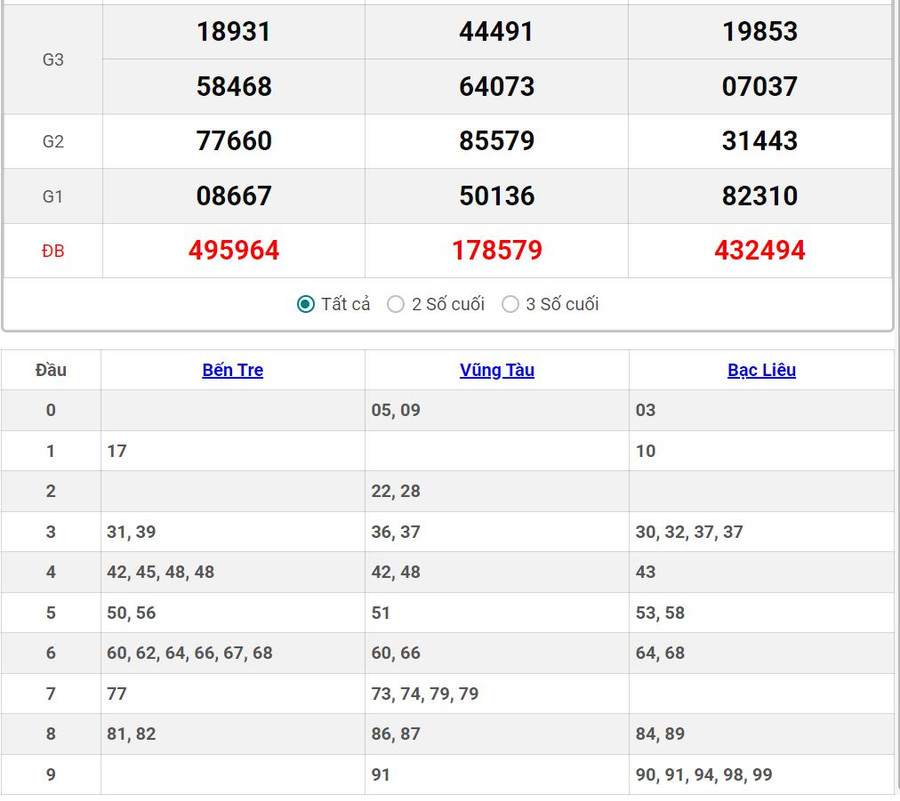Choose the "2 Số cuối" filter

coord(396,304)
